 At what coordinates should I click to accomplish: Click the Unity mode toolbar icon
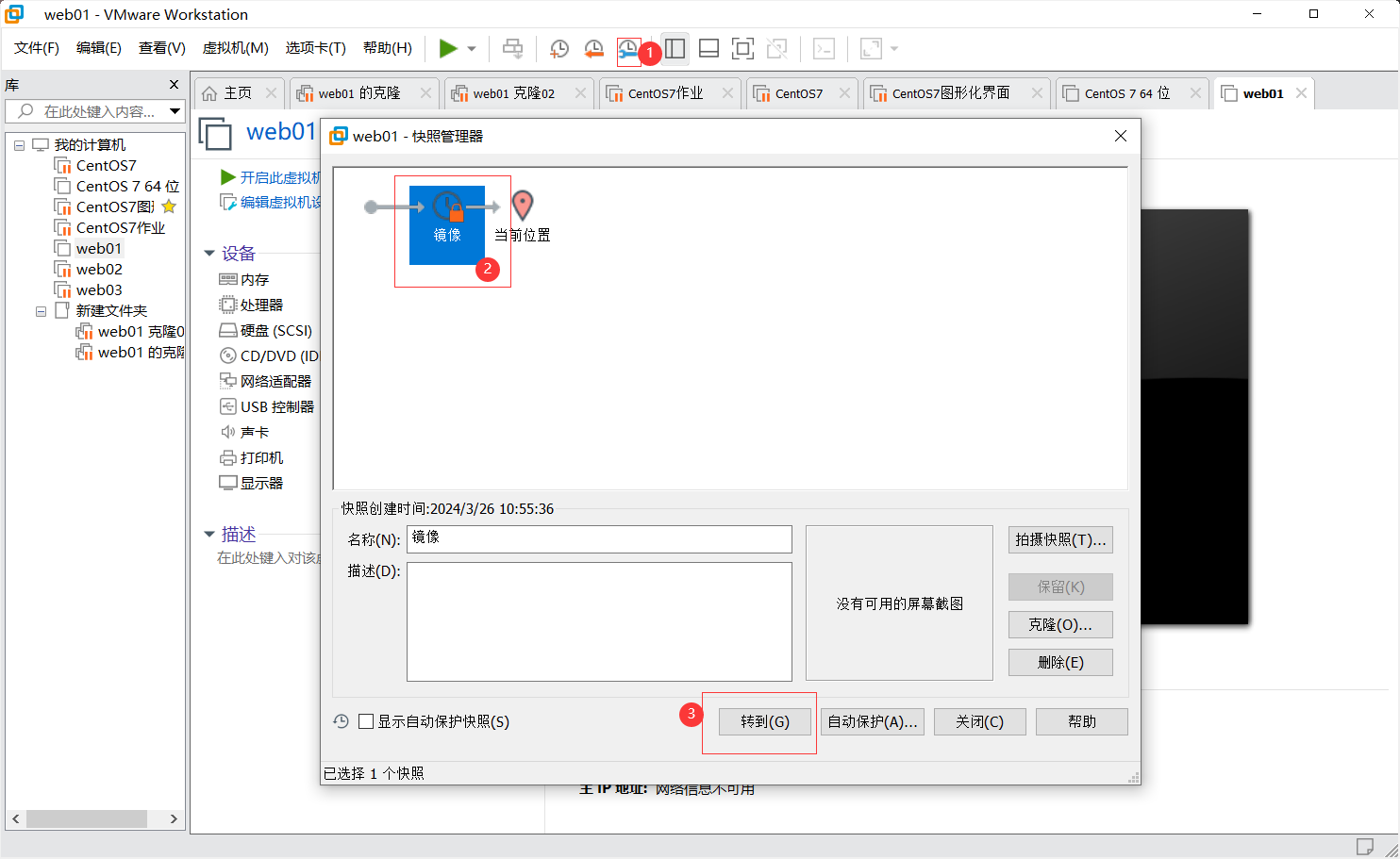[x=776, y=48]
